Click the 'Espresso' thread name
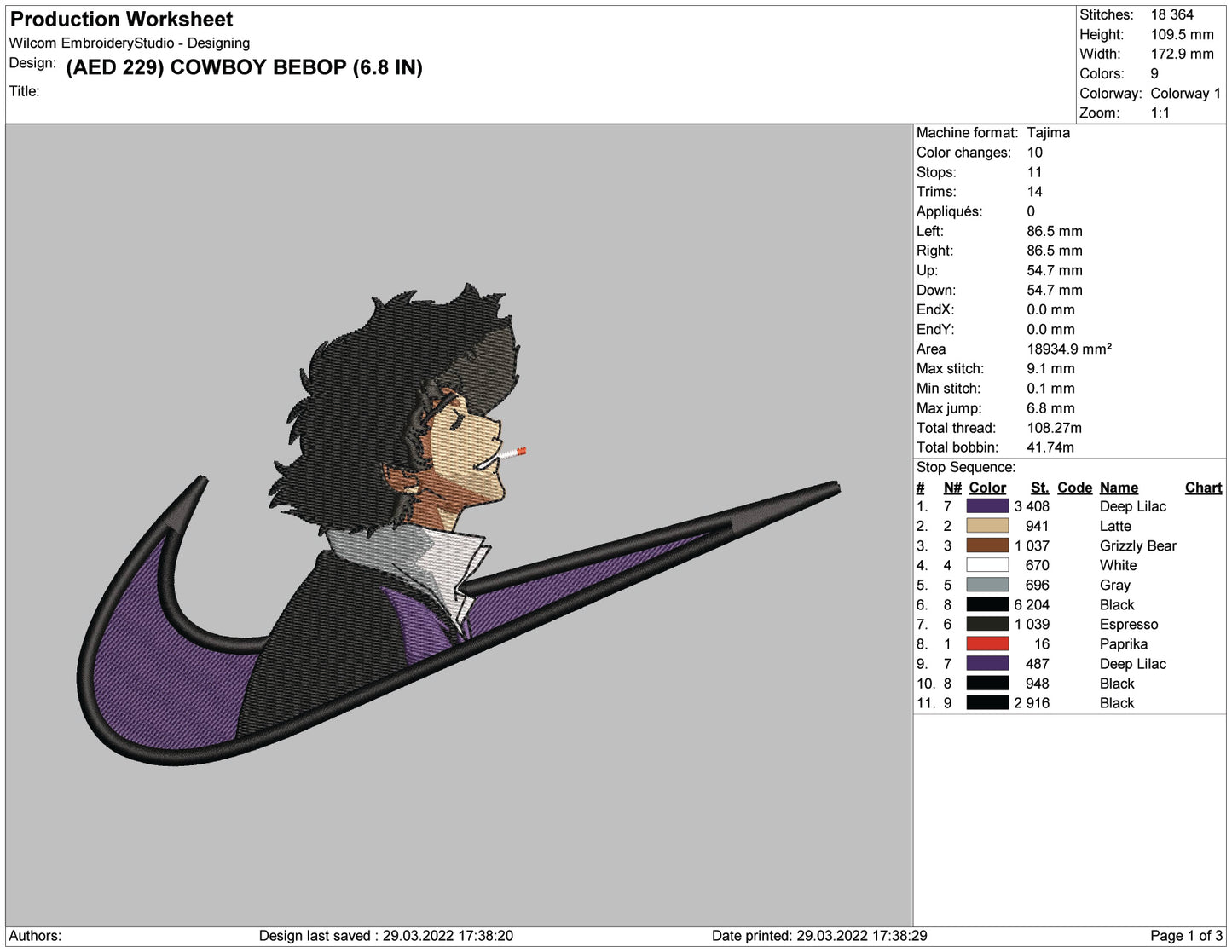 point(1129,625)
